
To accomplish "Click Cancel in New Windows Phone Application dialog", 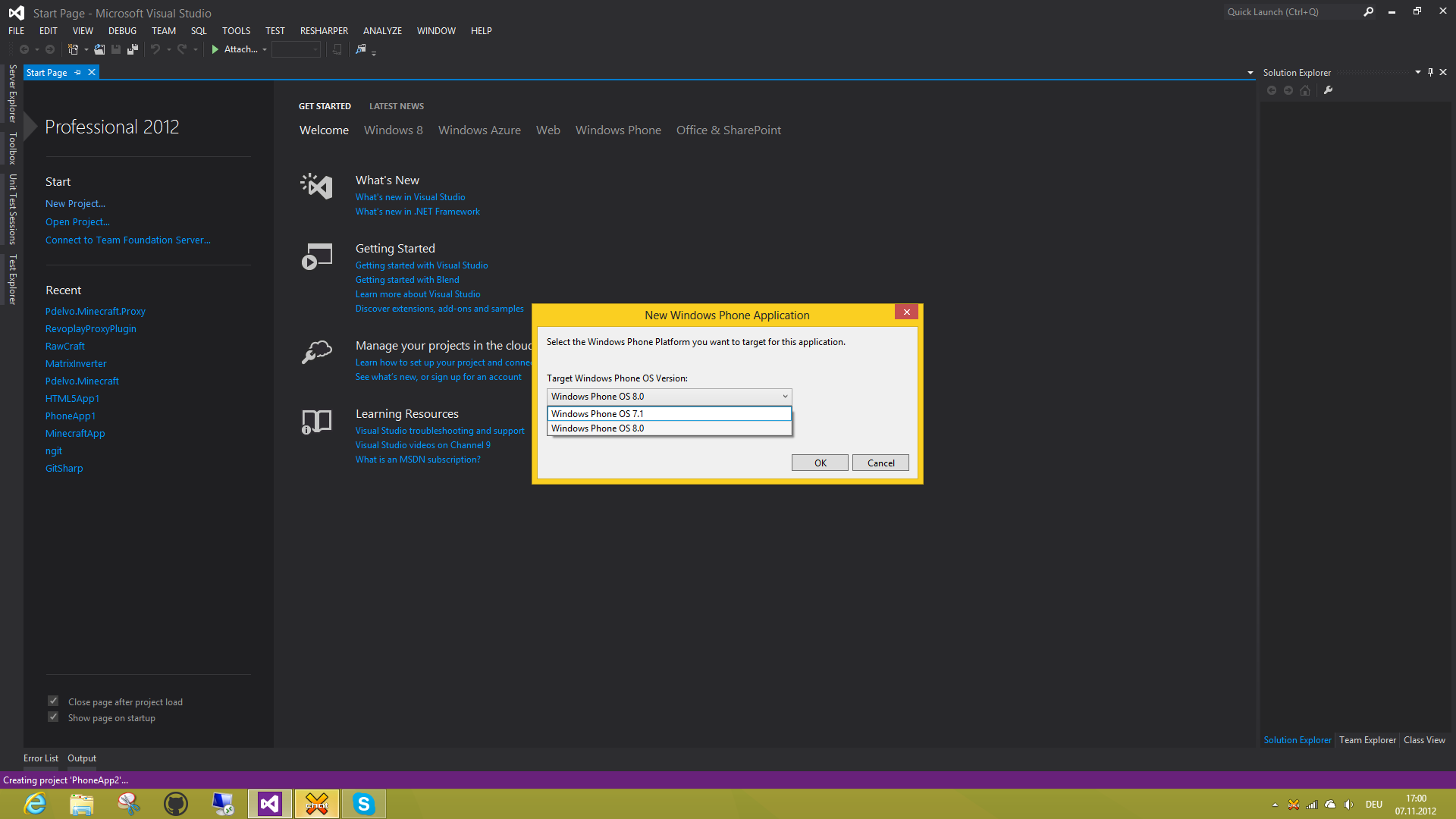I will (x=880, y=463).
